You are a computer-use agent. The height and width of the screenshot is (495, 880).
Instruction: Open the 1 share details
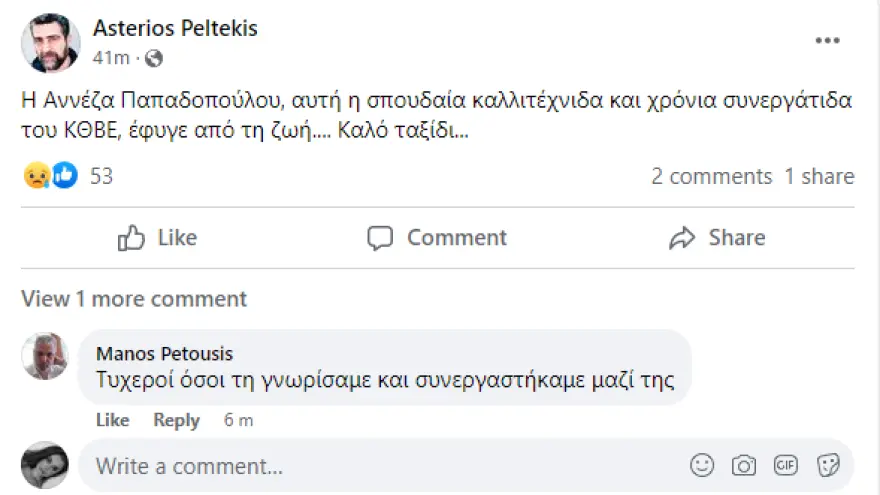[x=819, y=177]
